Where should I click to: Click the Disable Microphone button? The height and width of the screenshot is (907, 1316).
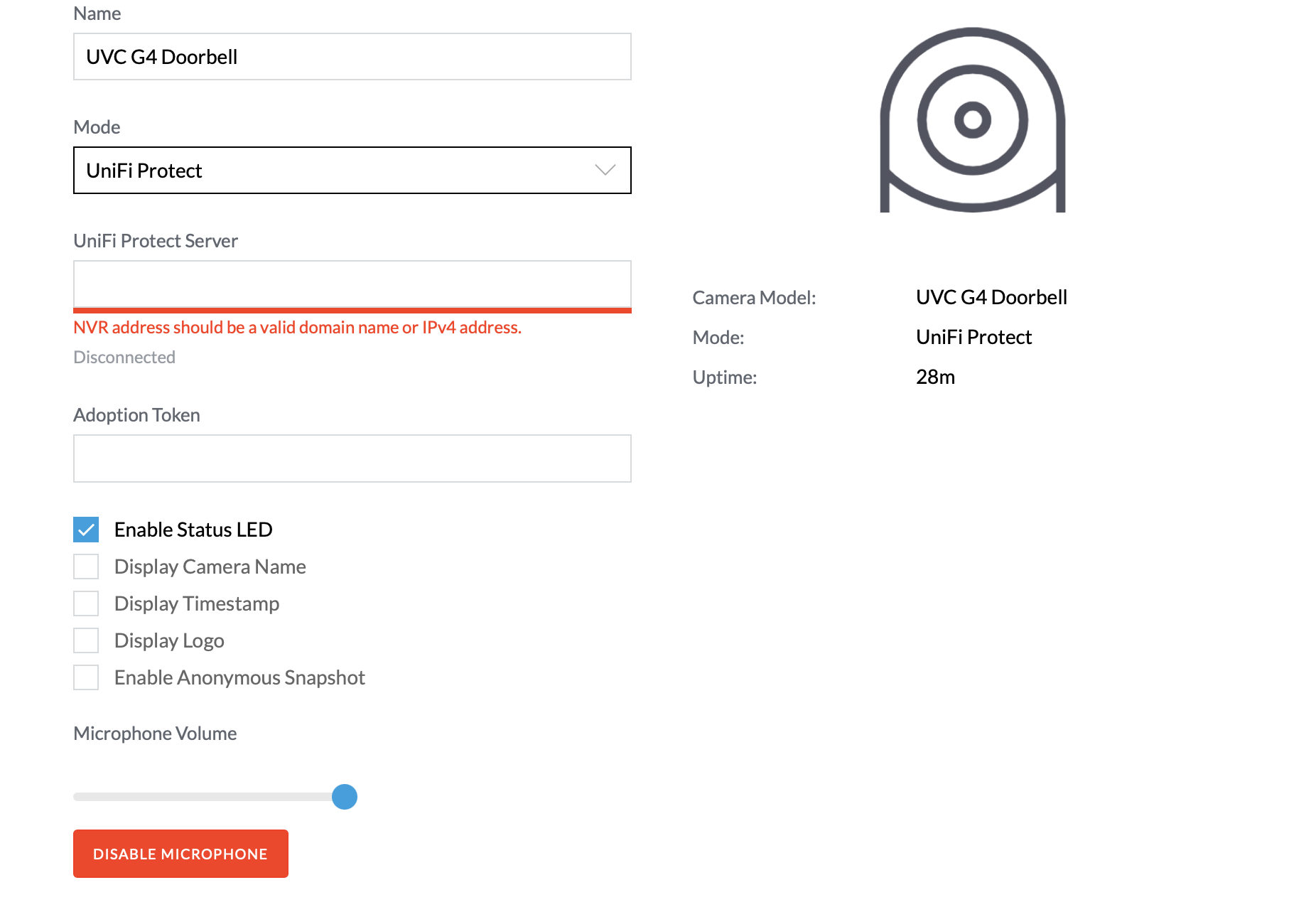[x=180, y=854]
